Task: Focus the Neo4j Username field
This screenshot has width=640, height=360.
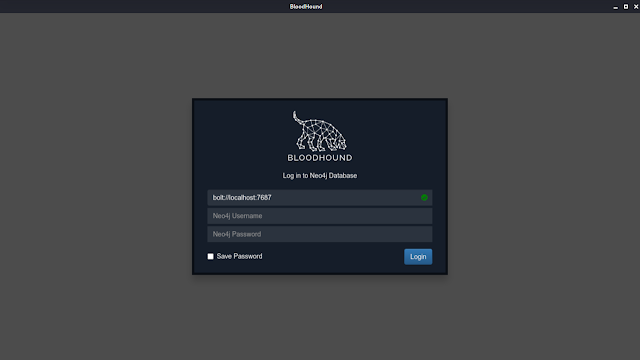Action: pos(320,216)
